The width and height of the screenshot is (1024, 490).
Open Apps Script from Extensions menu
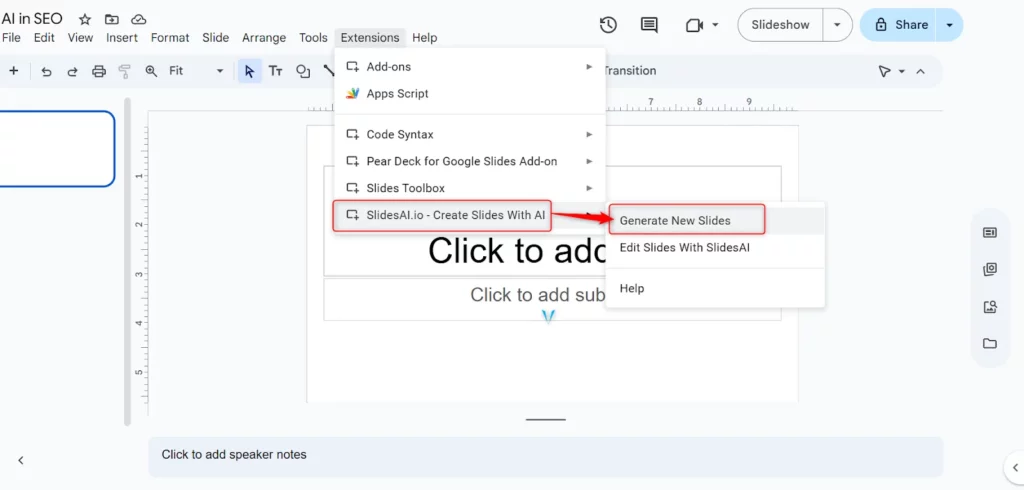click(397, 93)
